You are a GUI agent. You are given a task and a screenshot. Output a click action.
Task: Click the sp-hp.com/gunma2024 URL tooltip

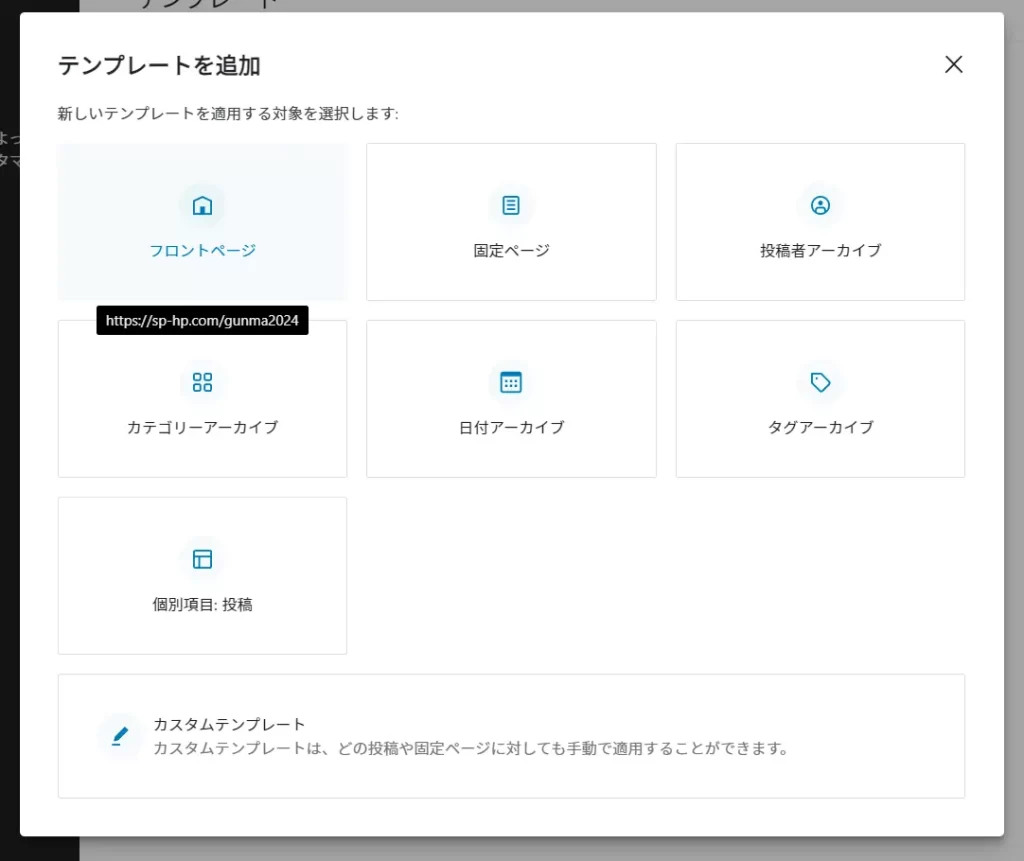coord(202,321)
